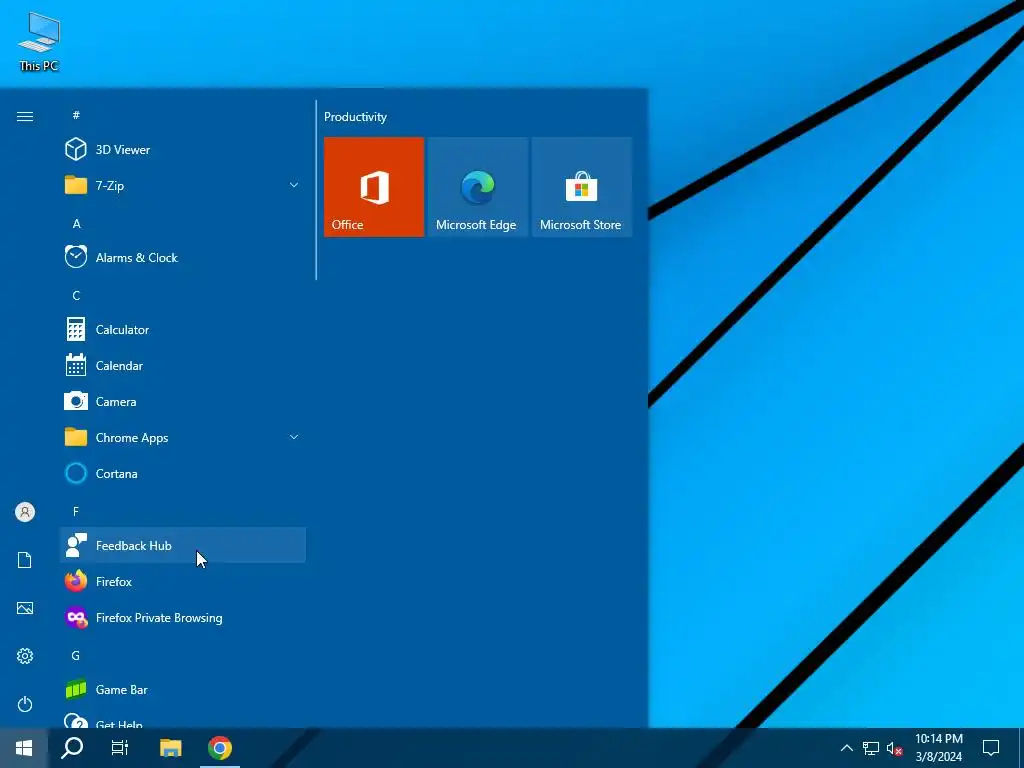The image size is (1024, 768).
Task: Show hidden system tray icons
Action: (846, 748)
